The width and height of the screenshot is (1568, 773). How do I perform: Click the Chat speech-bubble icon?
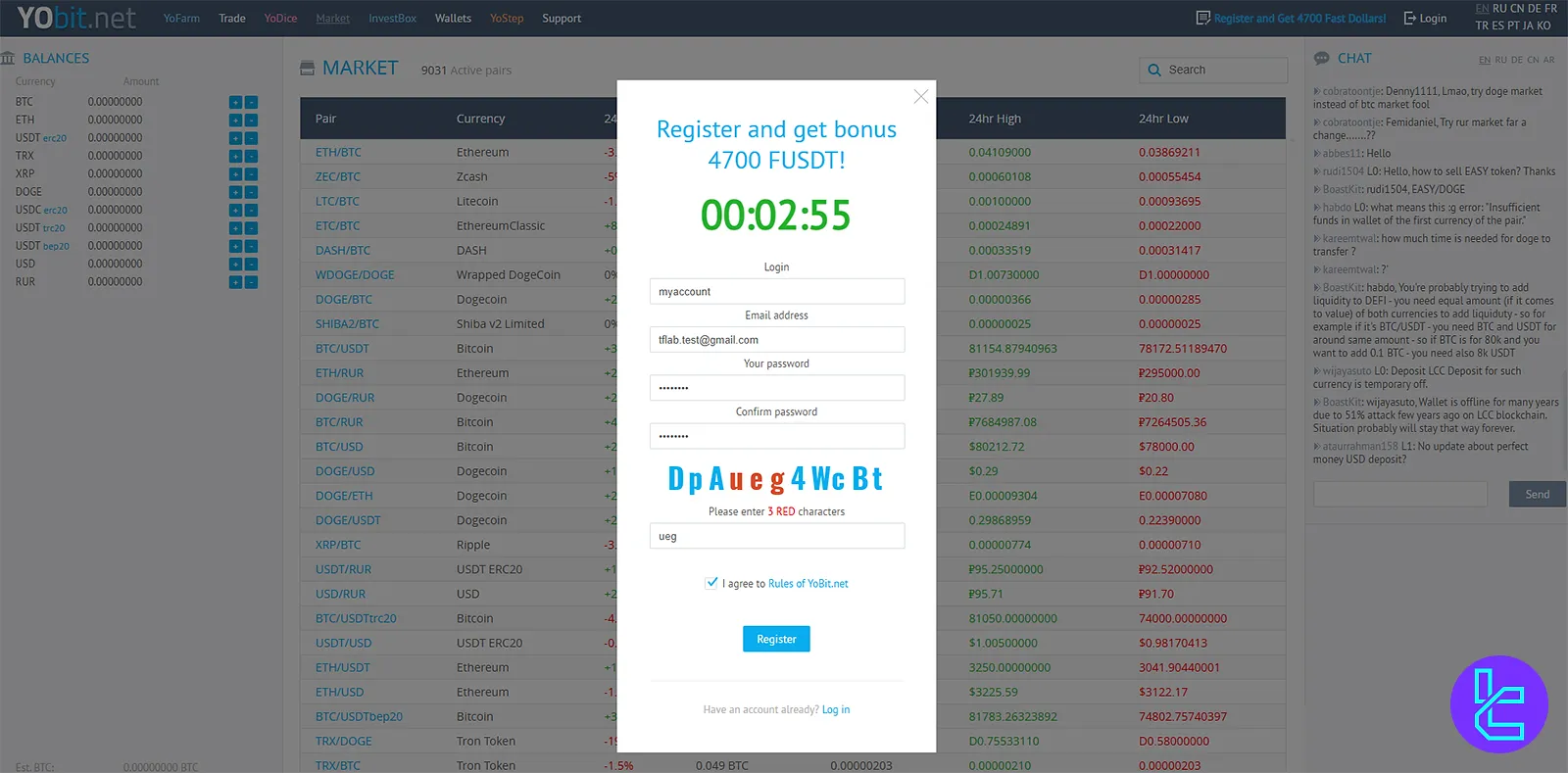click(1321, 58)
